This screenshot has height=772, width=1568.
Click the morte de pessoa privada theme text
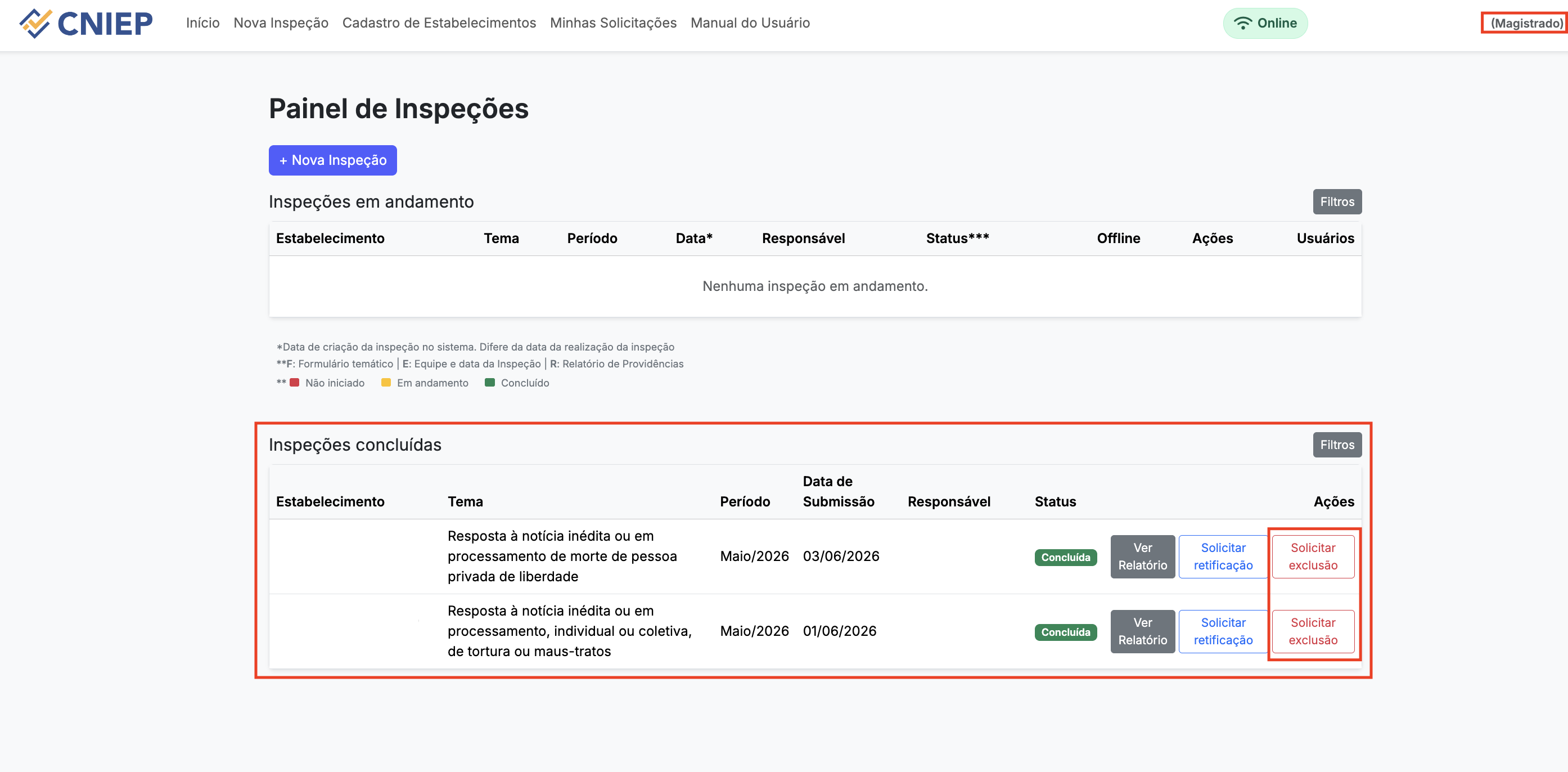point(562,556)
